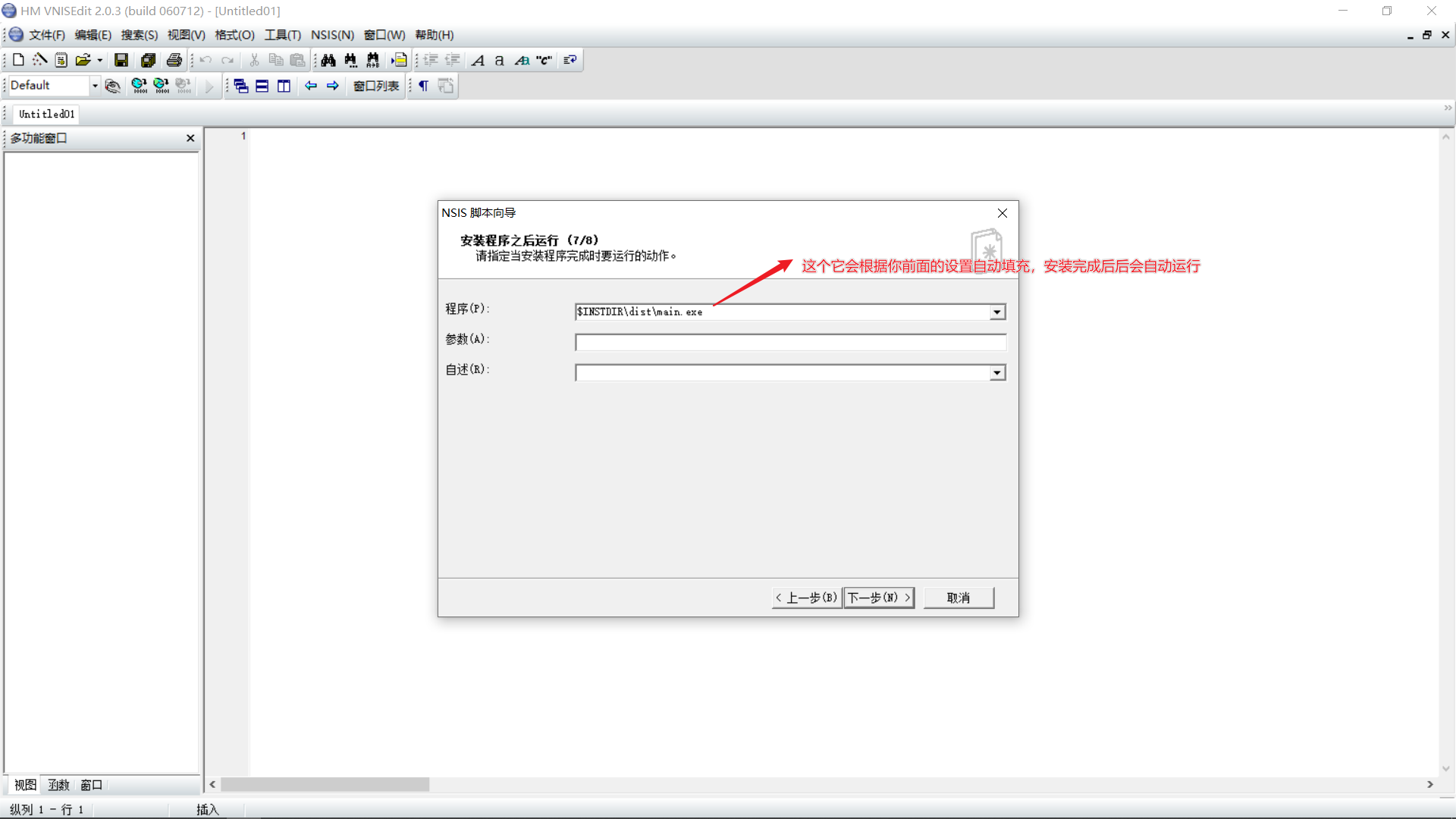Expand the 程序(P) combo box dropdown

point(997,312)
